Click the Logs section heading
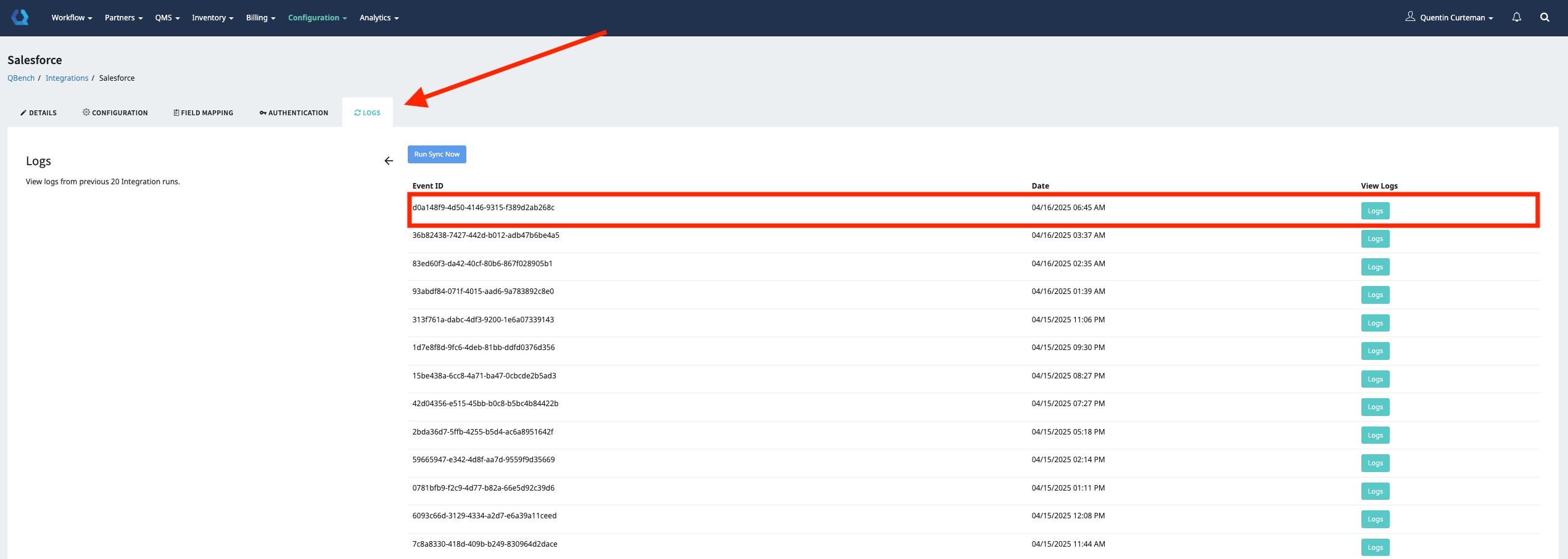 (x=38, y=161)
